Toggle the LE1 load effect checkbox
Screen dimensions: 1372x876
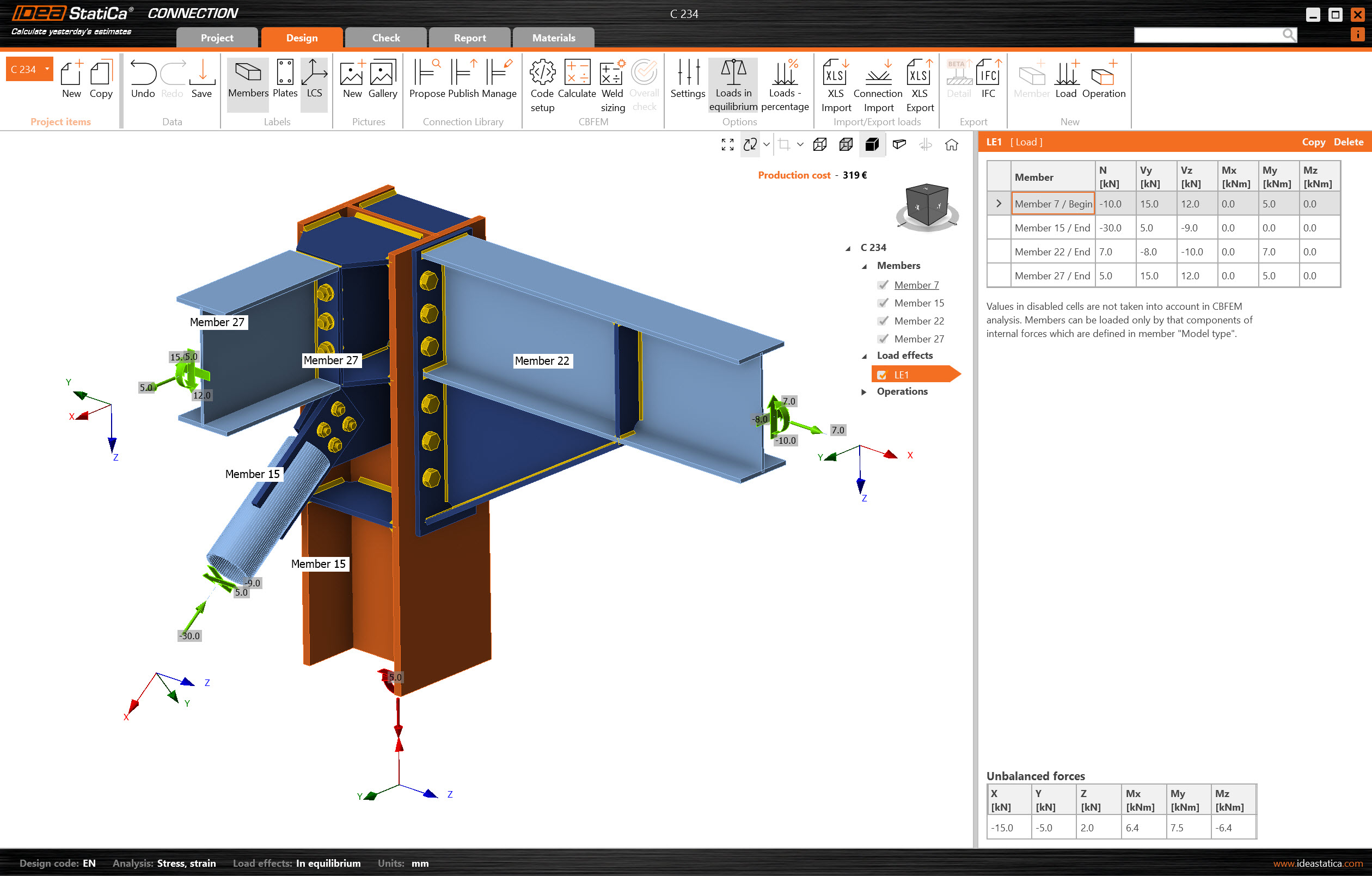pyautogui.click(x=882, y=375)
